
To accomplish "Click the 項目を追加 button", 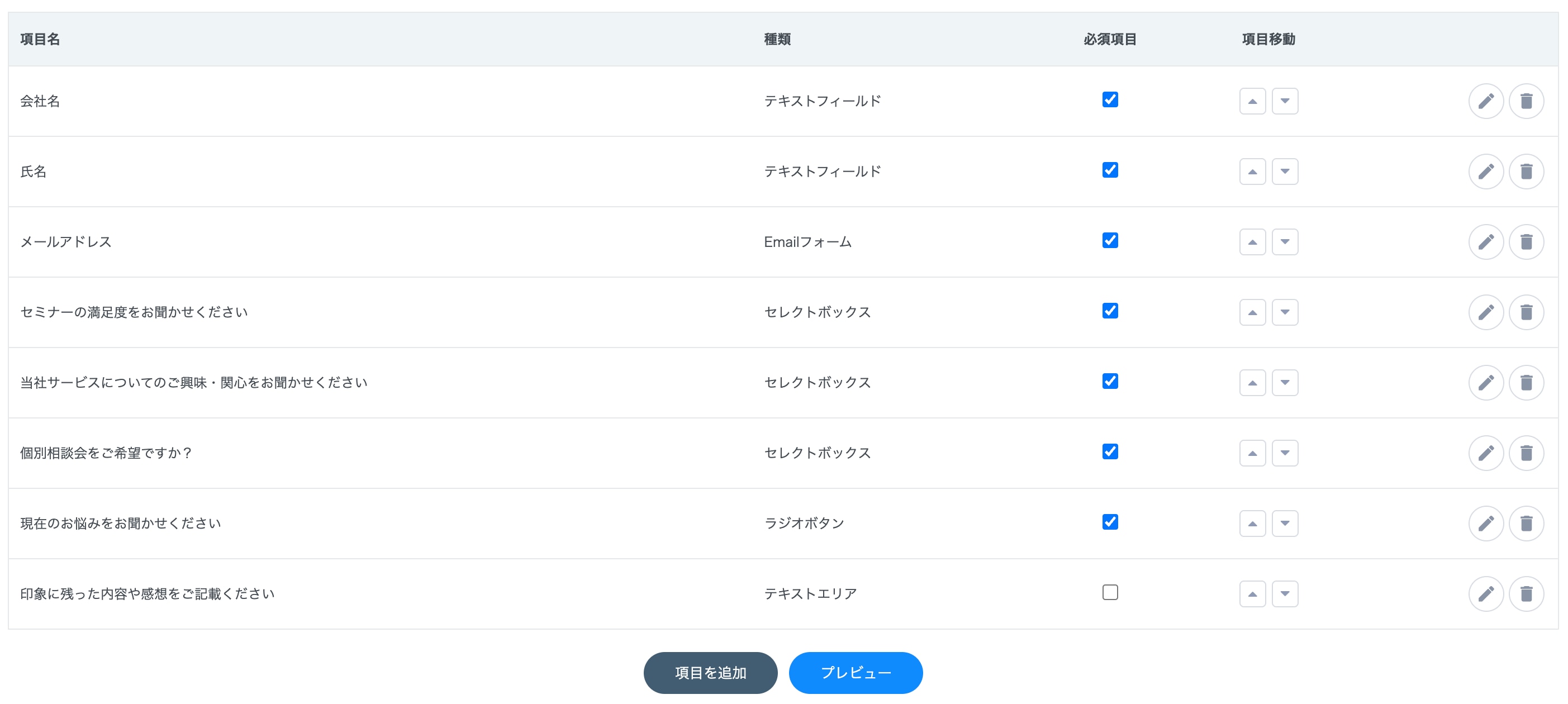I will pos(710,673).
